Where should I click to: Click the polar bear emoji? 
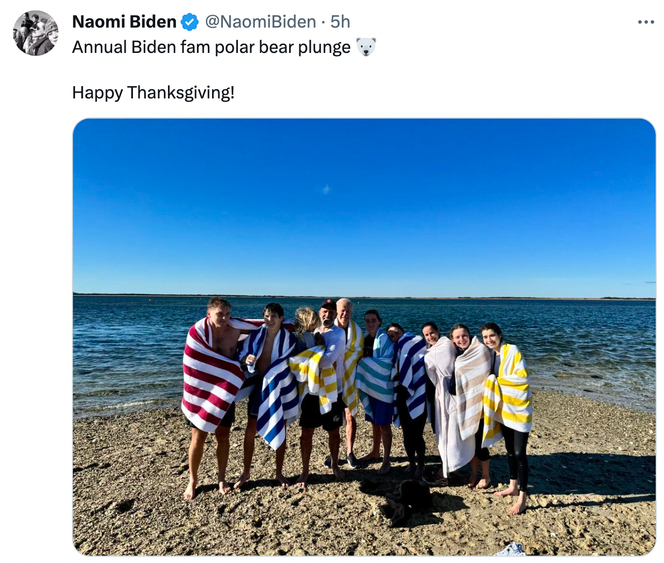[x=365, y=47]
